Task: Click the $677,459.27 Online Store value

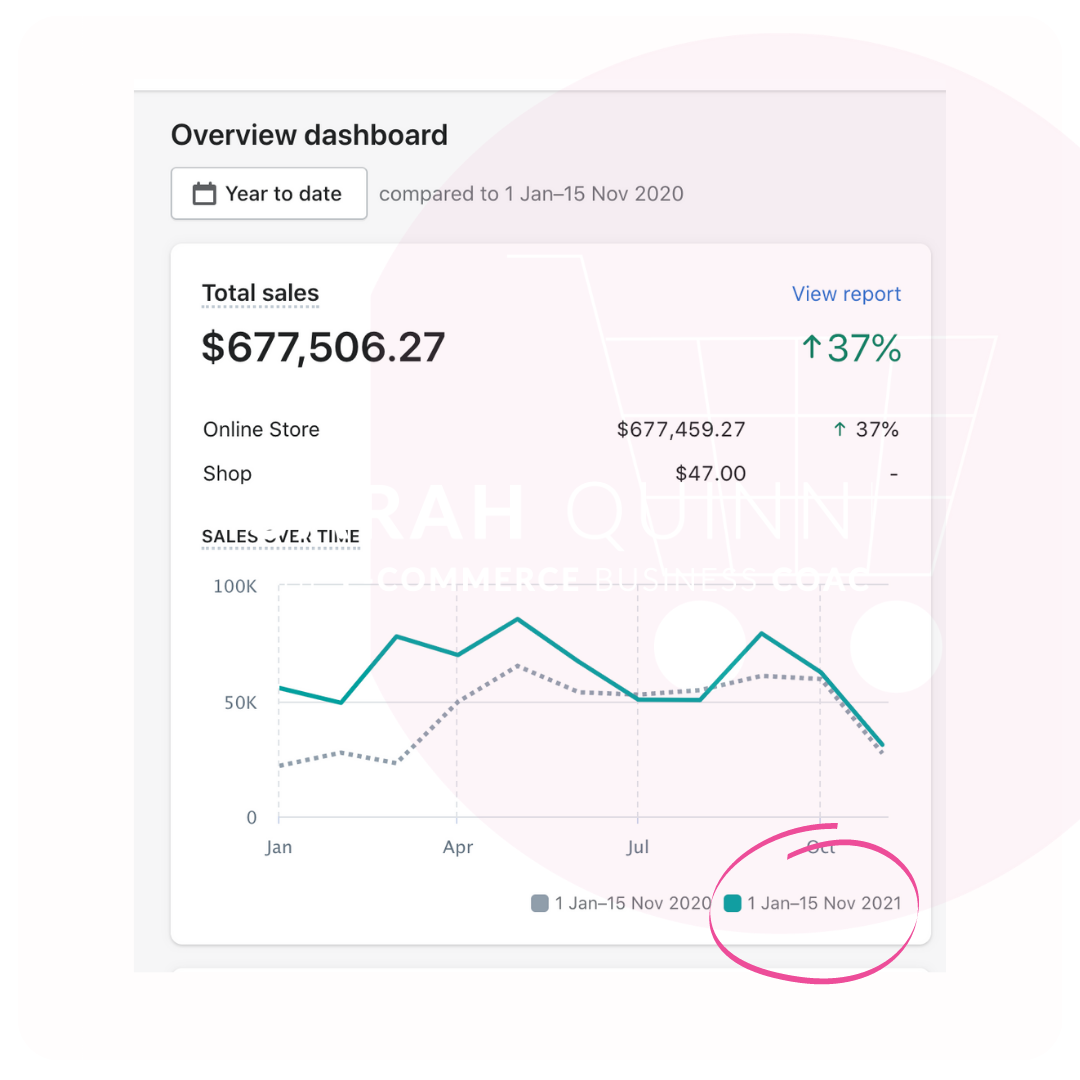Action: tap(681, 430)
